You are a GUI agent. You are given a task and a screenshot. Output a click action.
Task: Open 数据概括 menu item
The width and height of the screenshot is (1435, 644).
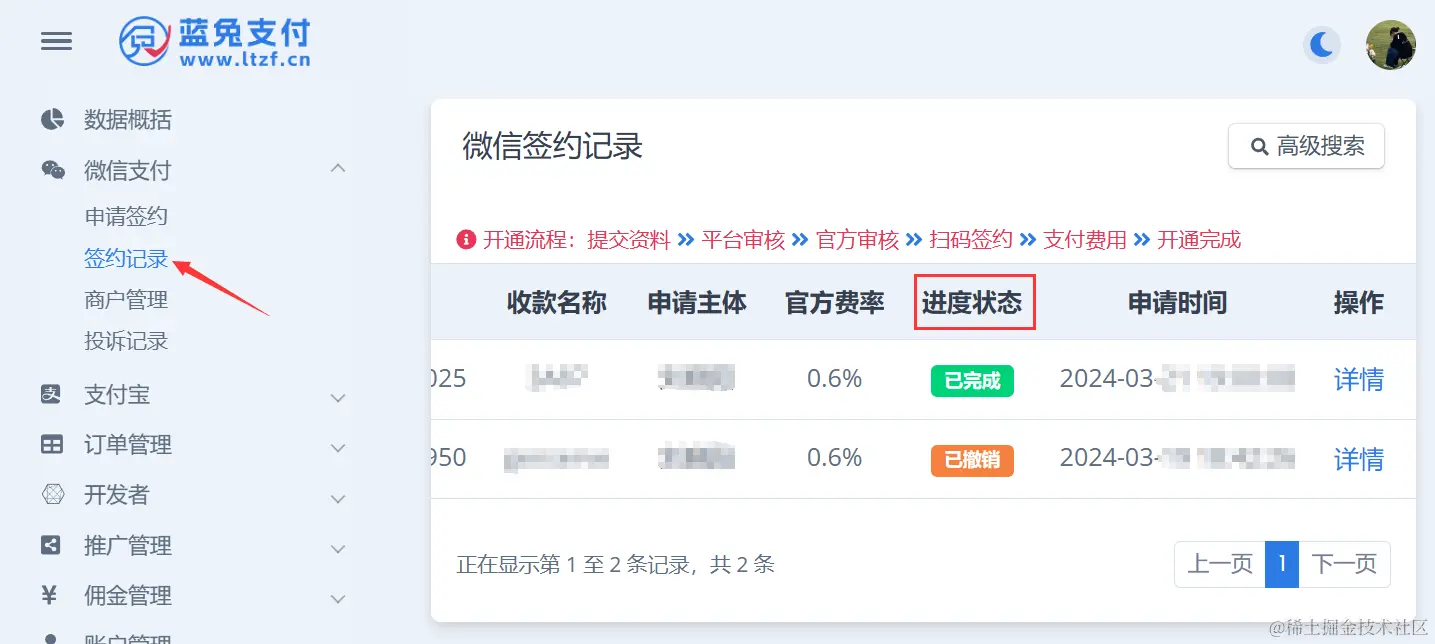pos(128,120)
